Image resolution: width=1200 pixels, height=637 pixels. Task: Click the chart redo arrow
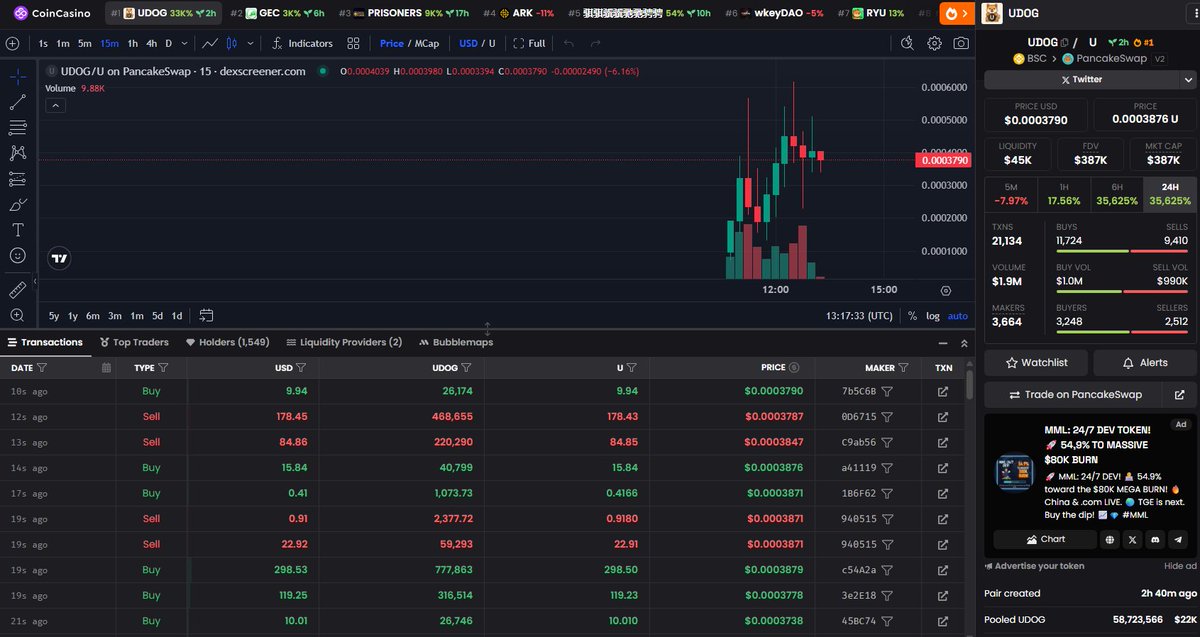[x=596, y=43]
